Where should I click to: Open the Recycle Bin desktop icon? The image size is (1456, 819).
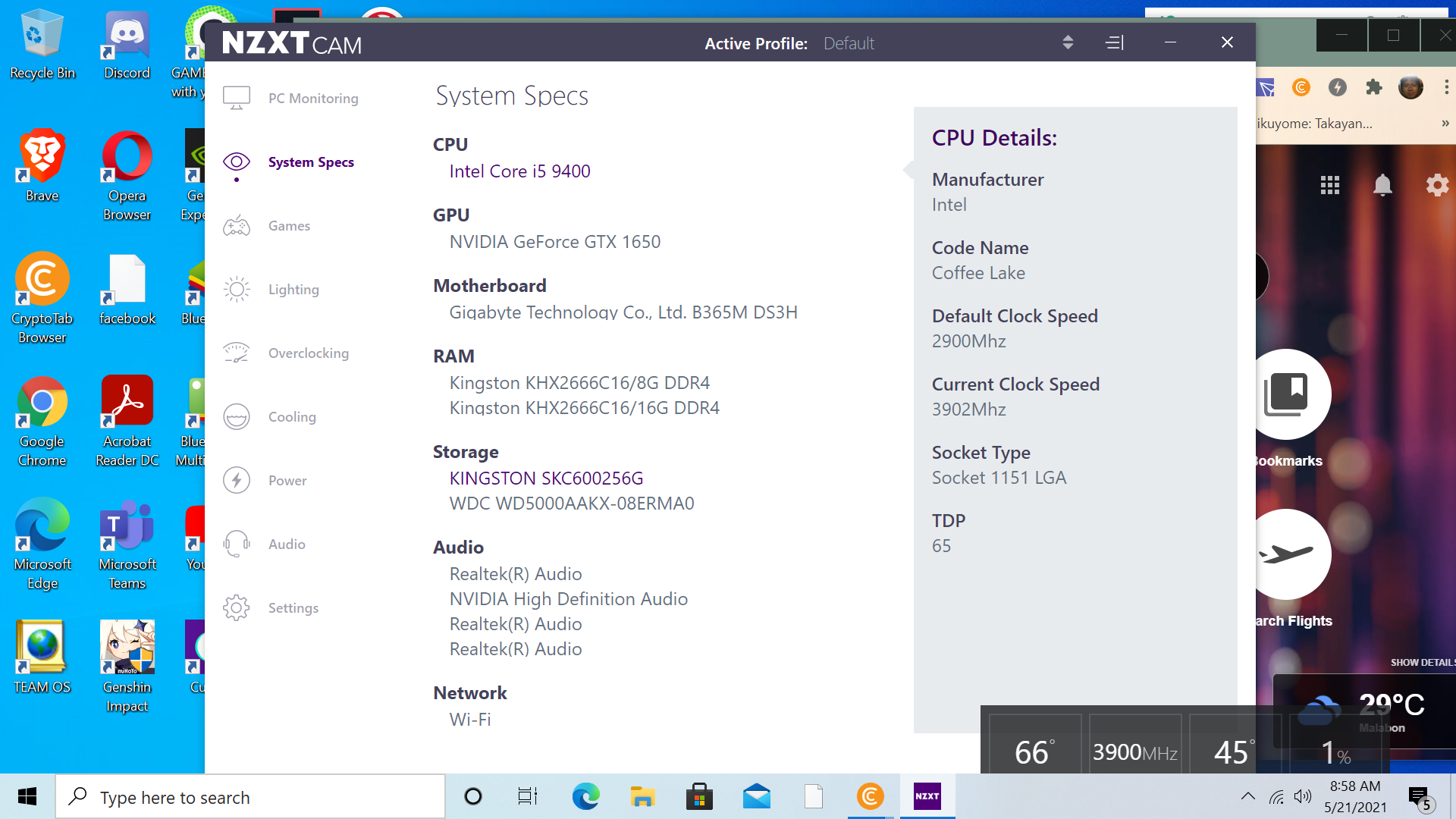pyautogui.click(x=42, y=44)
